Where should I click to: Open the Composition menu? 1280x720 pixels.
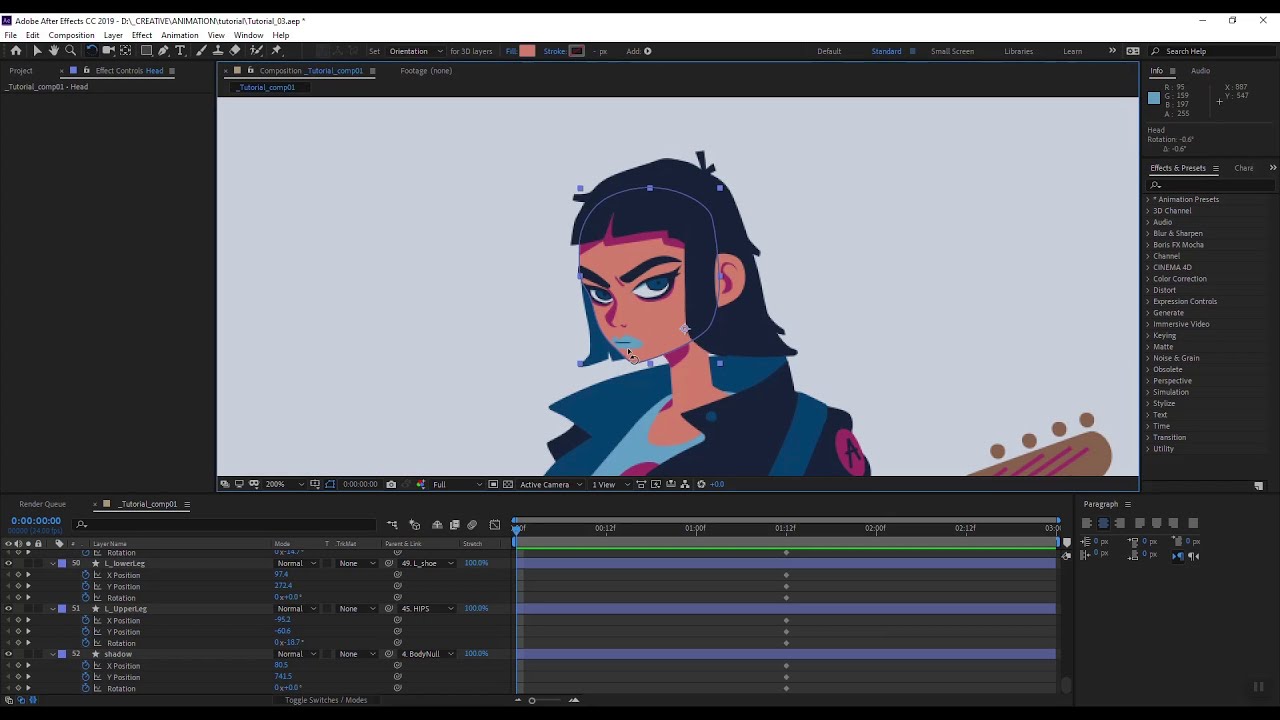tap(71, 35)
